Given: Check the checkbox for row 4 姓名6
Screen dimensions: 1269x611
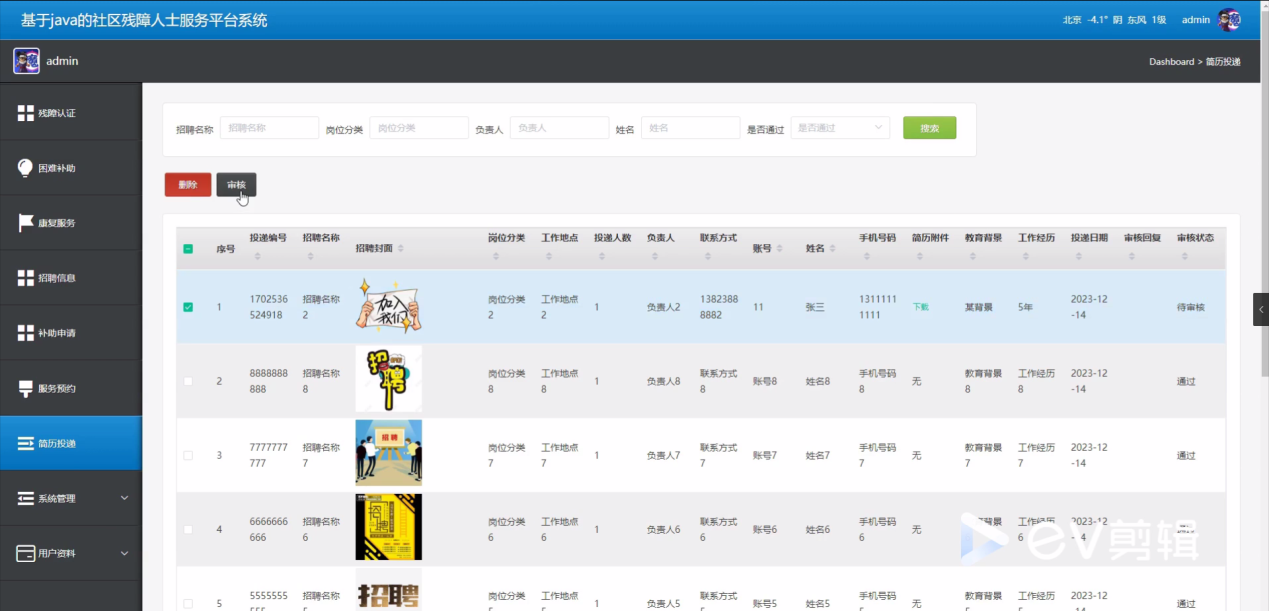Looking at the screenshot, I should click(188, 529).
